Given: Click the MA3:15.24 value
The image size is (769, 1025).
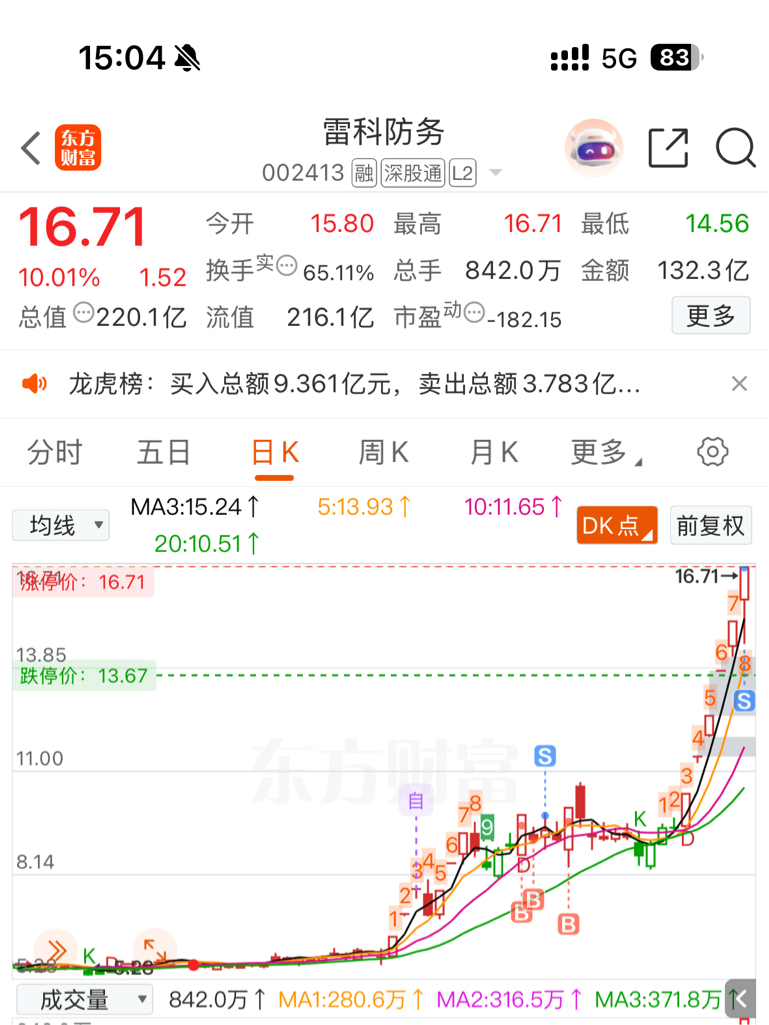Looking at the screenshot, I should pos(195,507).
